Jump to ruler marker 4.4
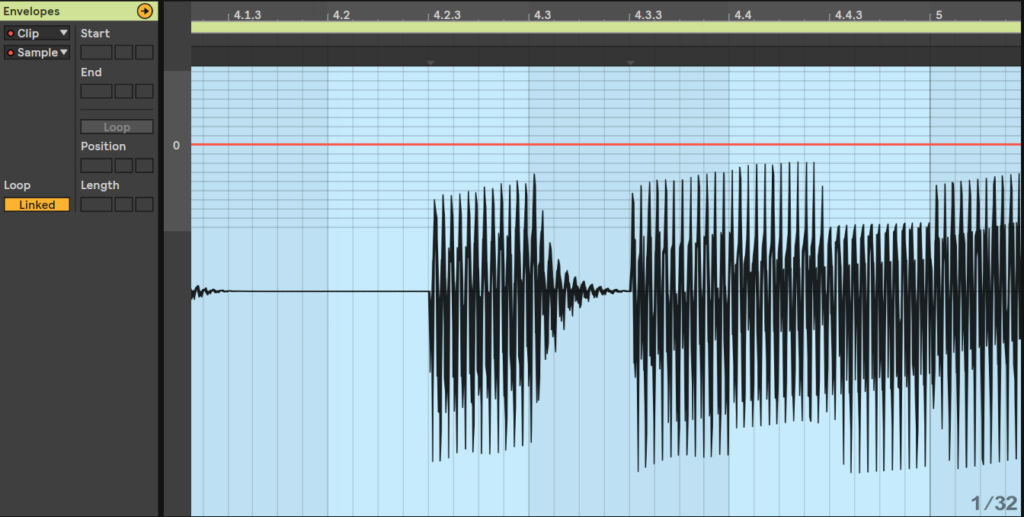The height and width of the screenshot is (517, 1024). [x=742, y=15]
